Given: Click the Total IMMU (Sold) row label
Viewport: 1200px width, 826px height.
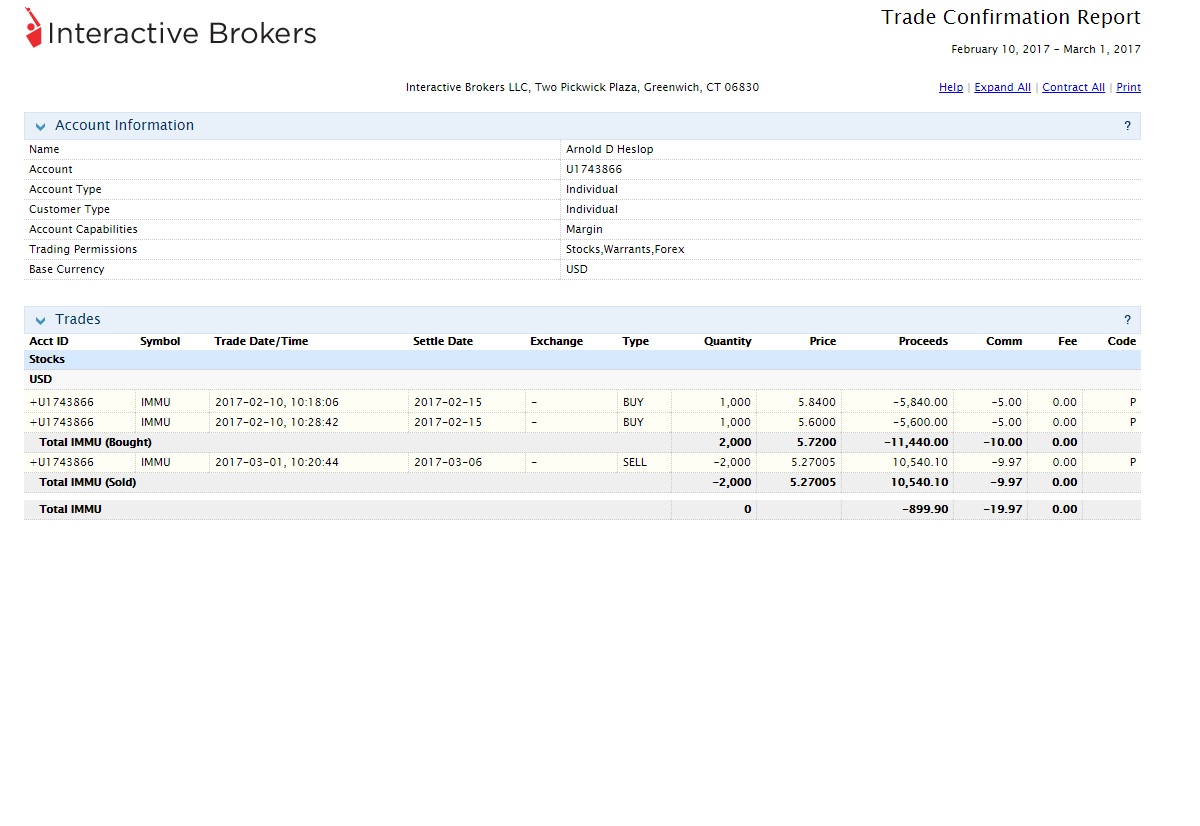Looking at the screenshot, I should (87, 482).
